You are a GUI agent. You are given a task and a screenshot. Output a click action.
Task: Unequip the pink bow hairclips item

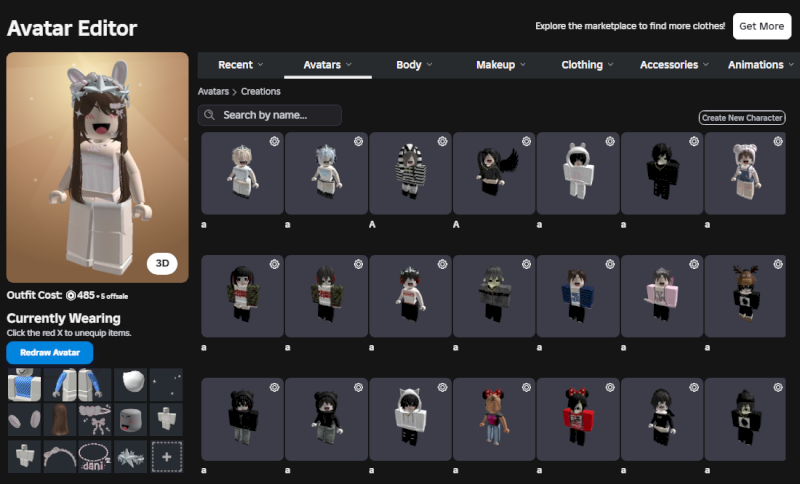pos(95,419)
